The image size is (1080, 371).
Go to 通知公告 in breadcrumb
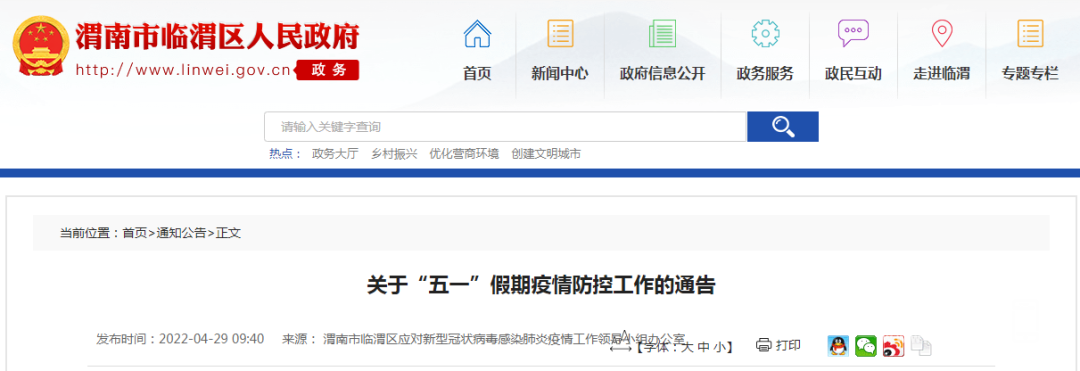(x=181, y=233)
